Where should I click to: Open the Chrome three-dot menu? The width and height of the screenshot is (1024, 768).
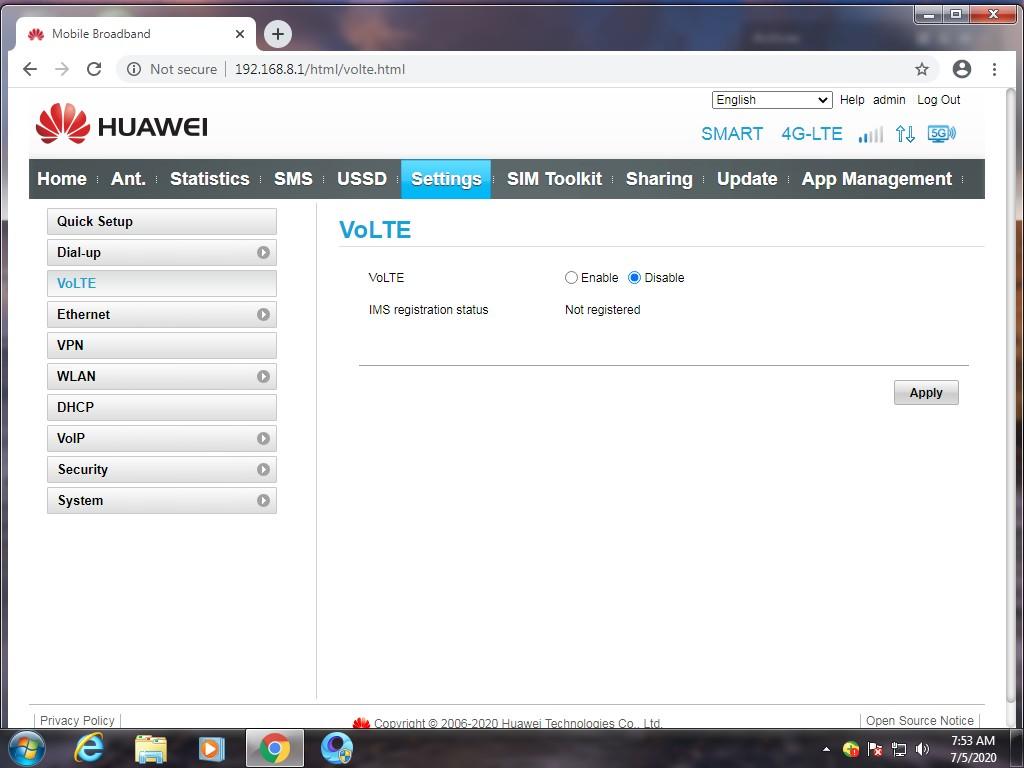coord(994,69)
